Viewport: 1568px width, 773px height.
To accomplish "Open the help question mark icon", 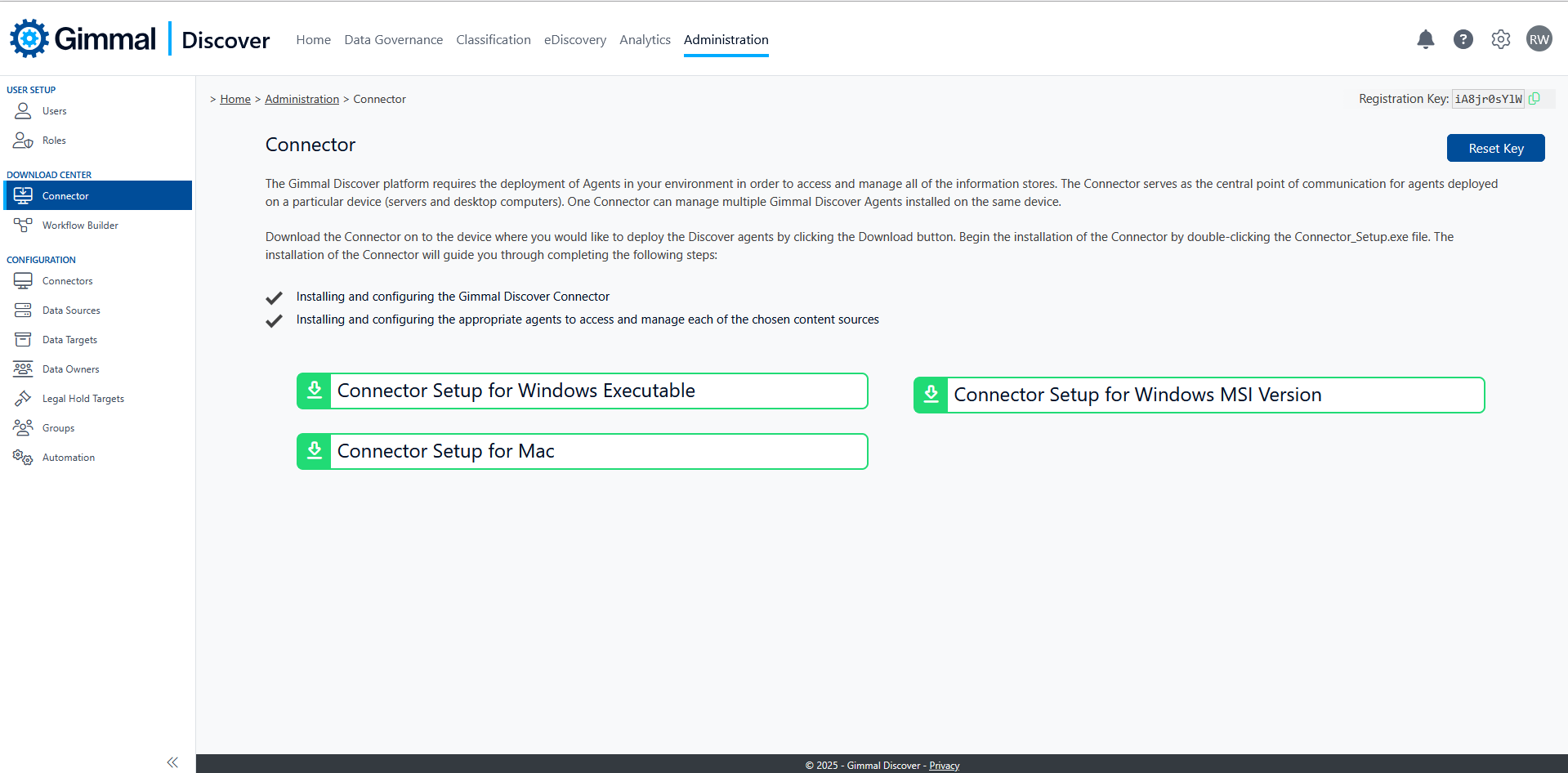I will click(x=1463, y=39).
